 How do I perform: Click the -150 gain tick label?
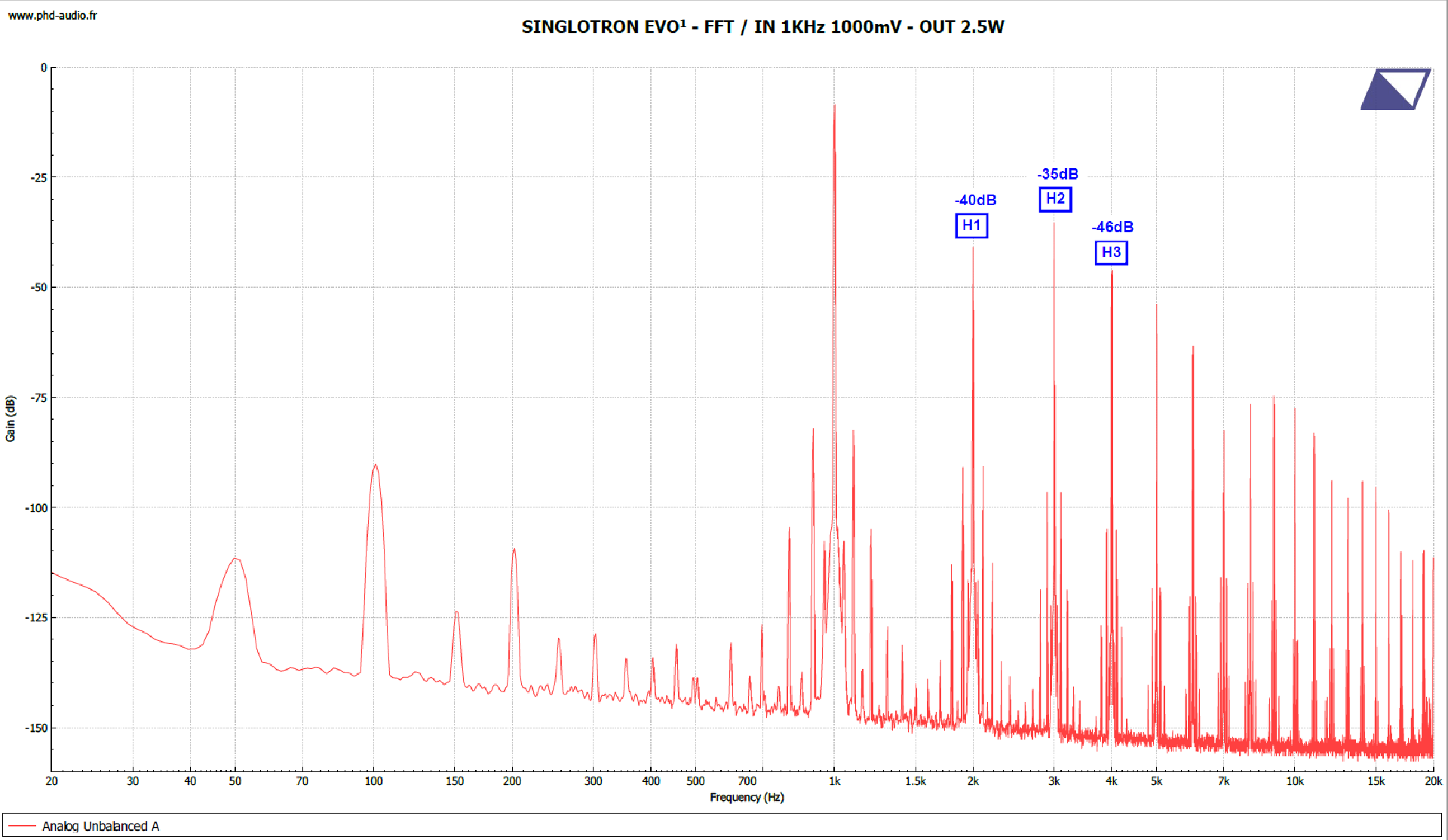tap(36, 728)
